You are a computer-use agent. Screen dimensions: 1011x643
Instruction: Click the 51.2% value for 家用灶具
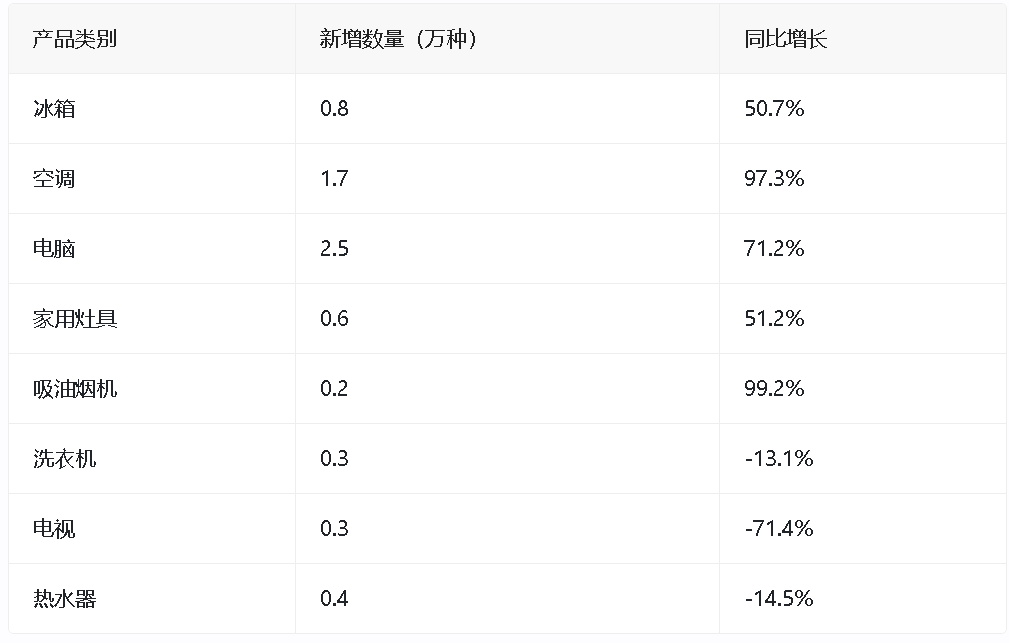(774, 319)
